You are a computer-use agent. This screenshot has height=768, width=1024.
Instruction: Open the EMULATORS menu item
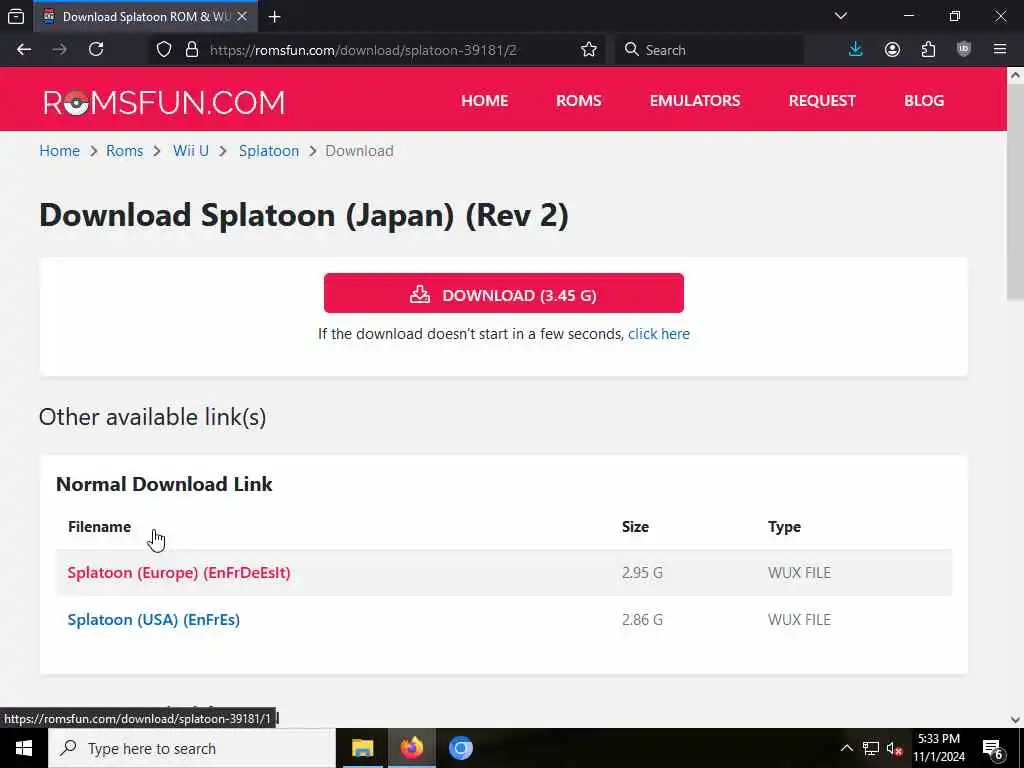(x=695, y=101)
